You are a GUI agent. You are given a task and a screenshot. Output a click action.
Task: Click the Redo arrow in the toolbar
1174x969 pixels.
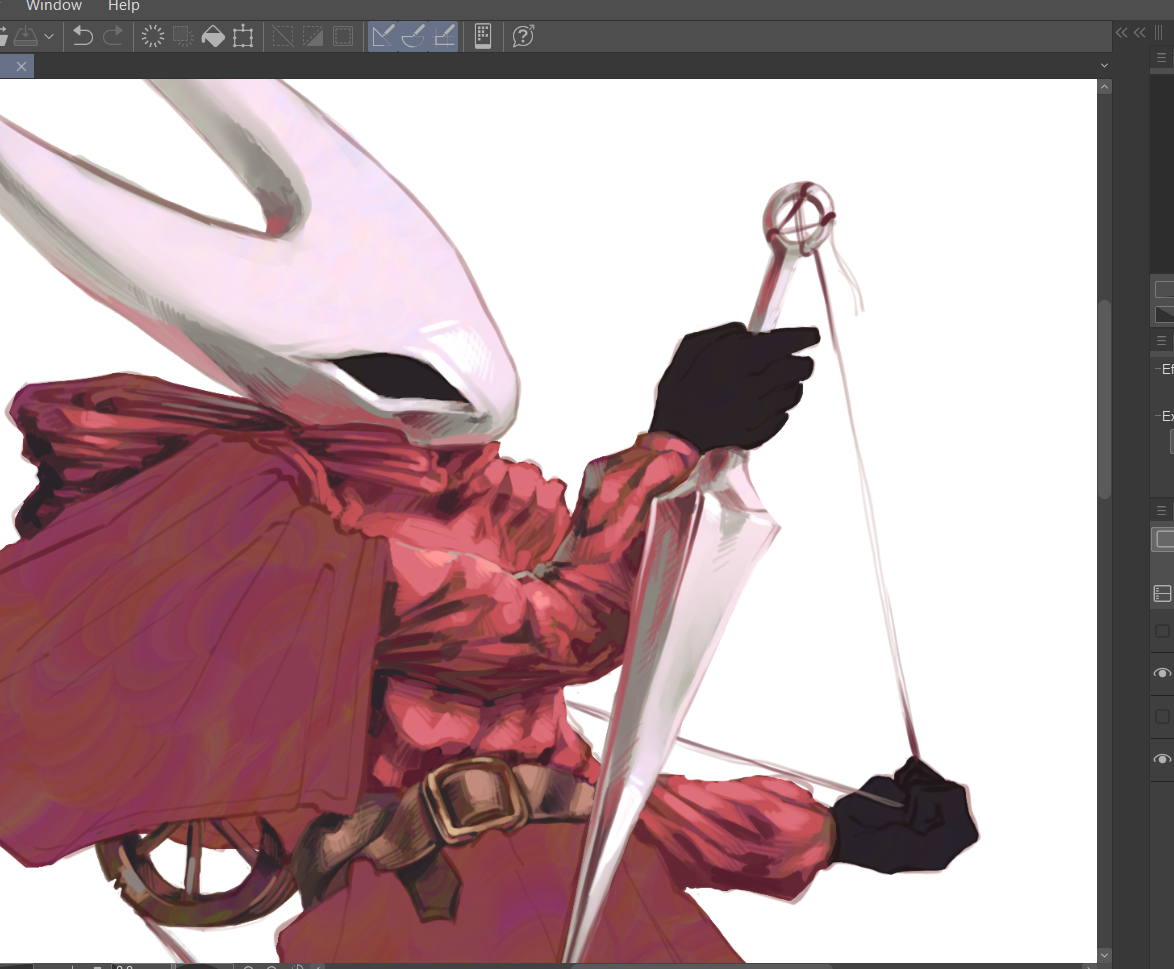[x=113, y=37]
